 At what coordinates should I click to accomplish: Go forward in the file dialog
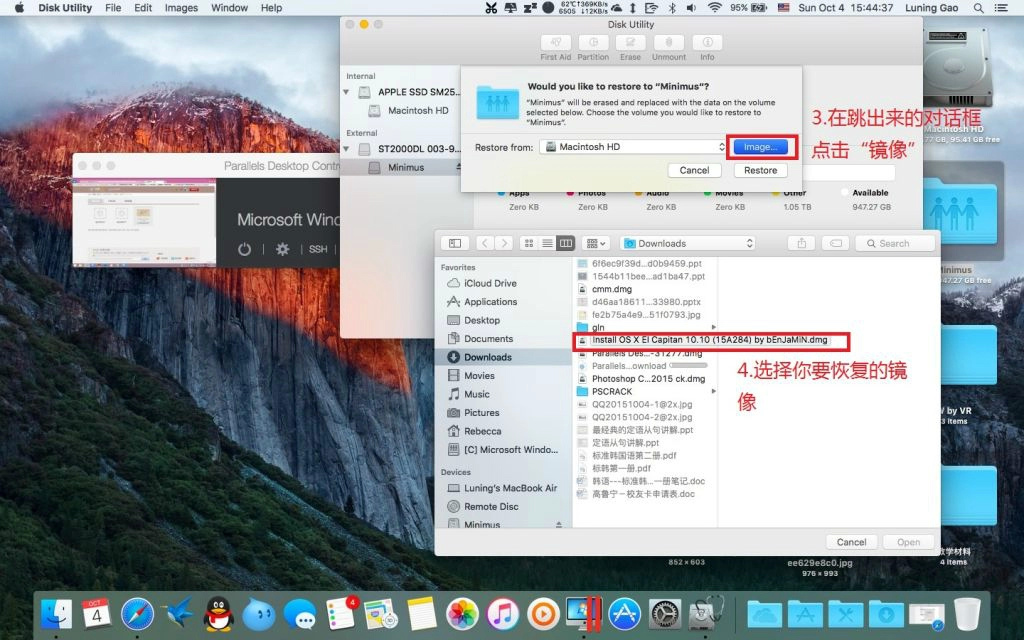(x=504, y=244)
